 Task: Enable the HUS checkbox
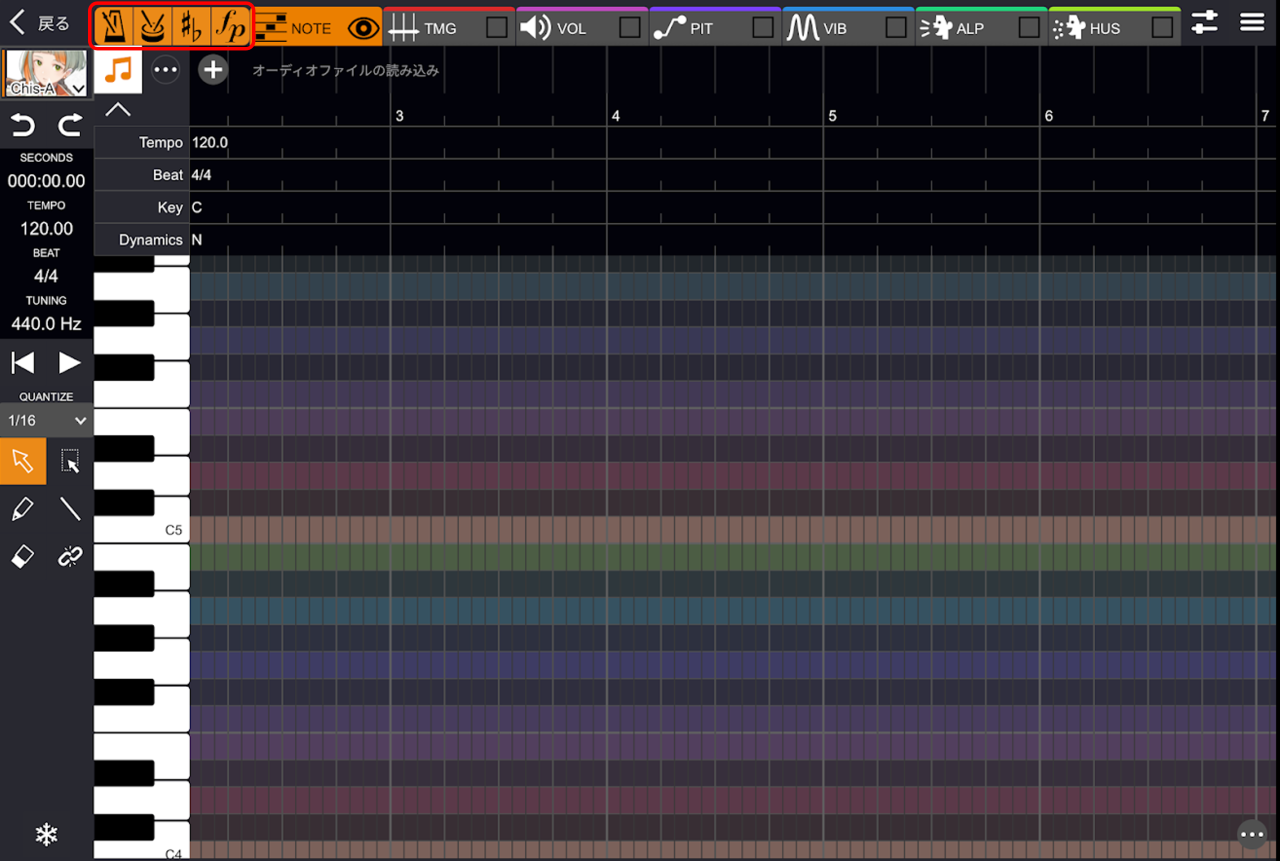1162,28
